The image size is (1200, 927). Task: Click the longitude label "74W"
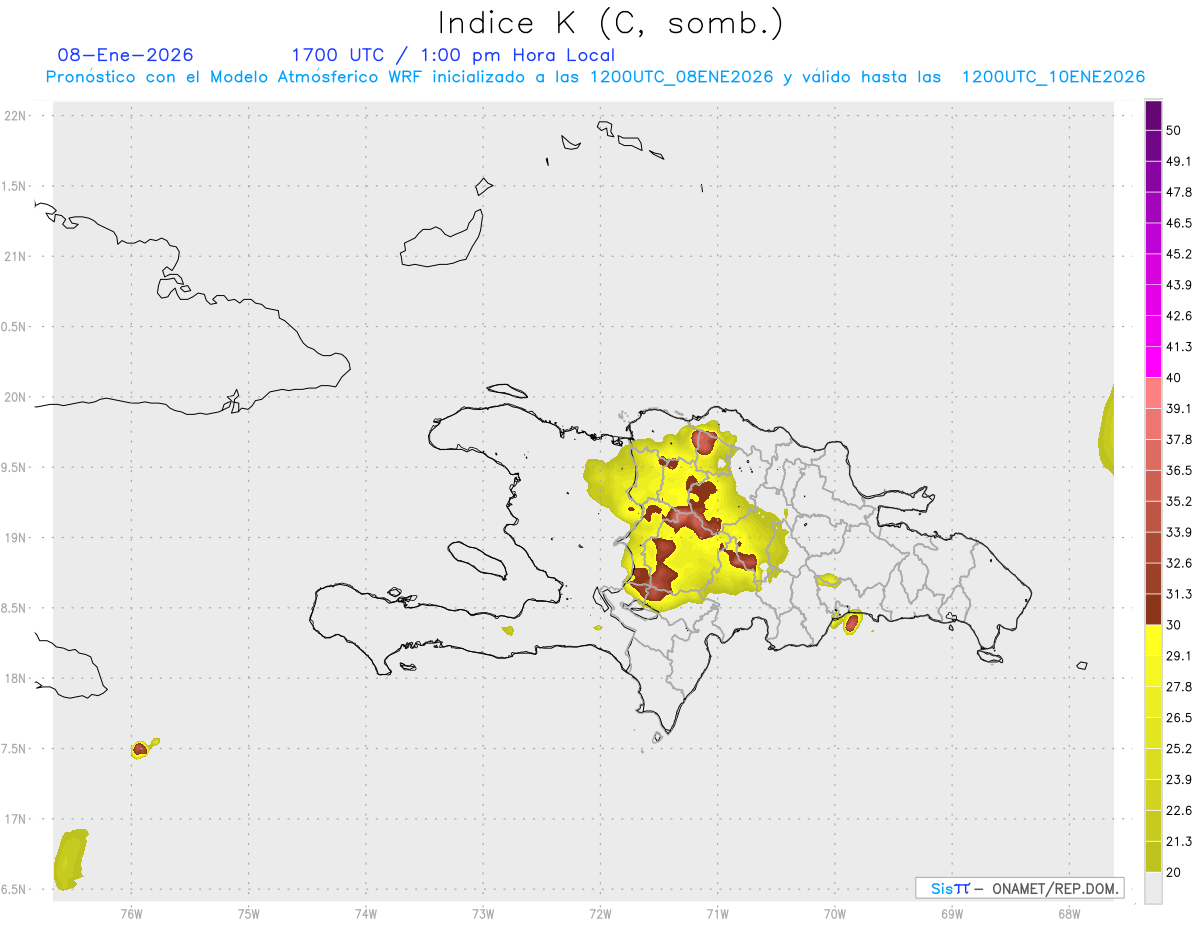pyautogui.click(x=365, y=914)
